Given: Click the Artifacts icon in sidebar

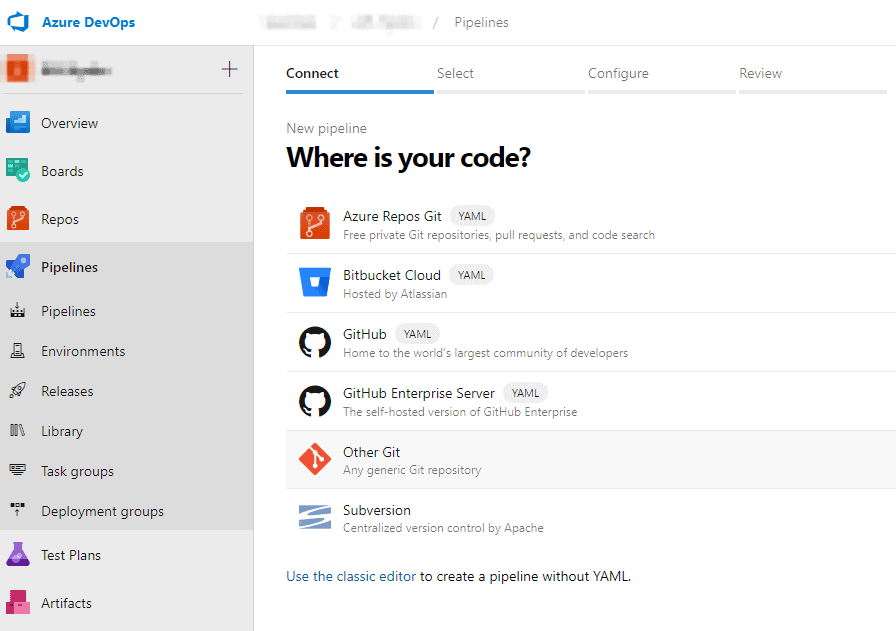Looking at the screenshot, I should click(x=18, y=602).
